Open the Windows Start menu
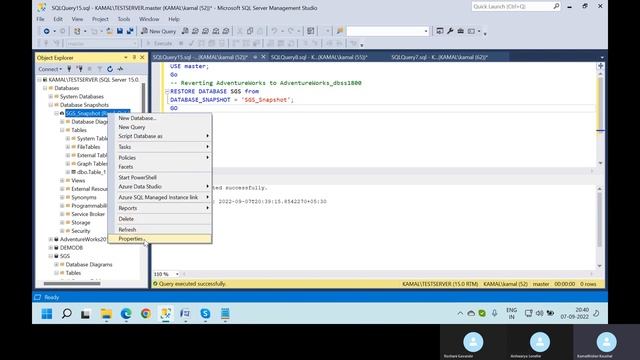The width and height of the screenshot is (640, 360). click(47, 313)
